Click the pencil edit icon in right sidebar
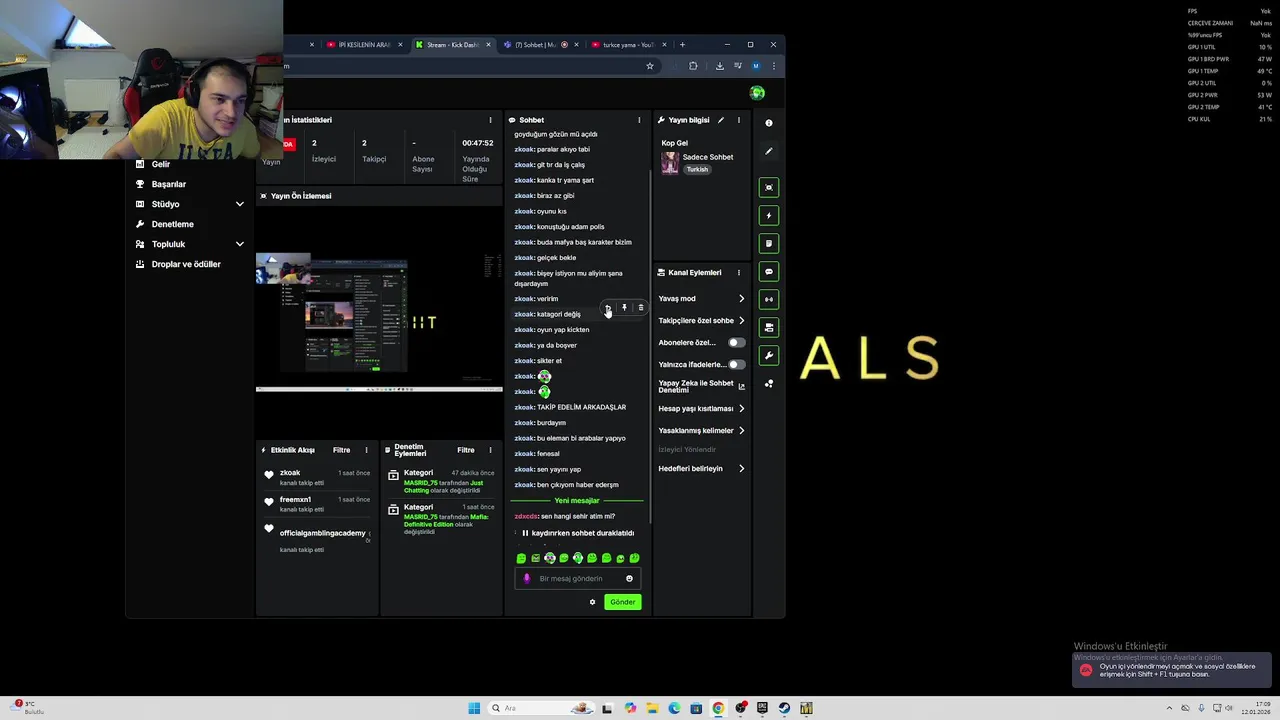This screenshot has width=1280, height=720. click(x=769, y=151)
